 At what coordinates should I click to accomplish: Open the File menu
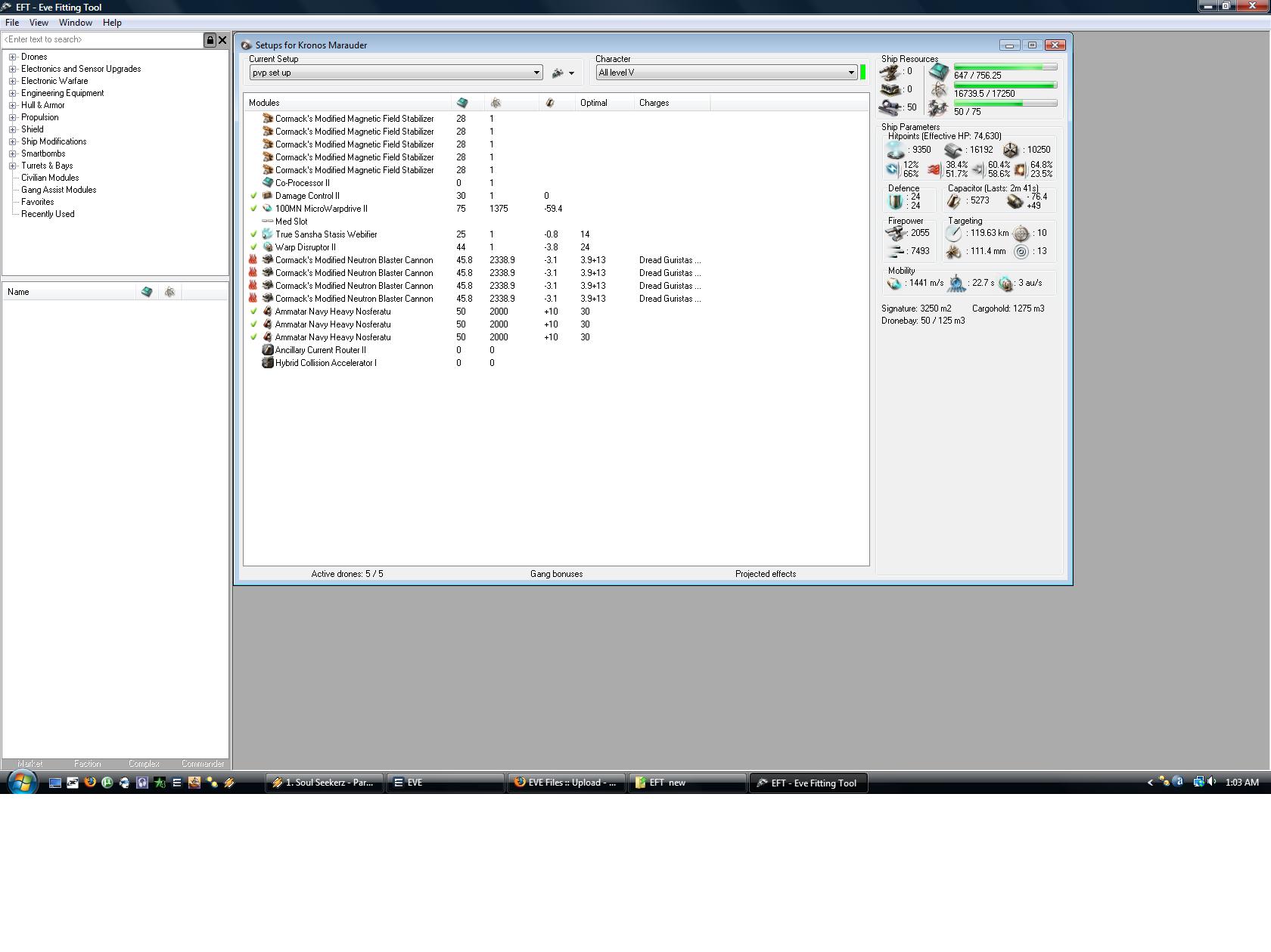tap(12, 23)
